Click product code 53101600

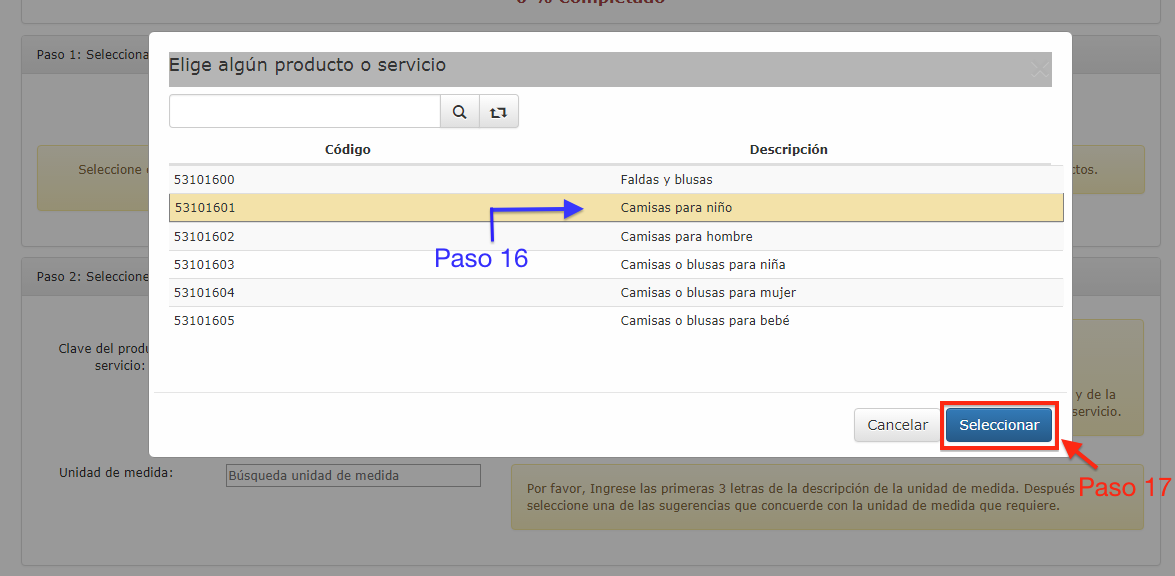[x=204, y=180]
